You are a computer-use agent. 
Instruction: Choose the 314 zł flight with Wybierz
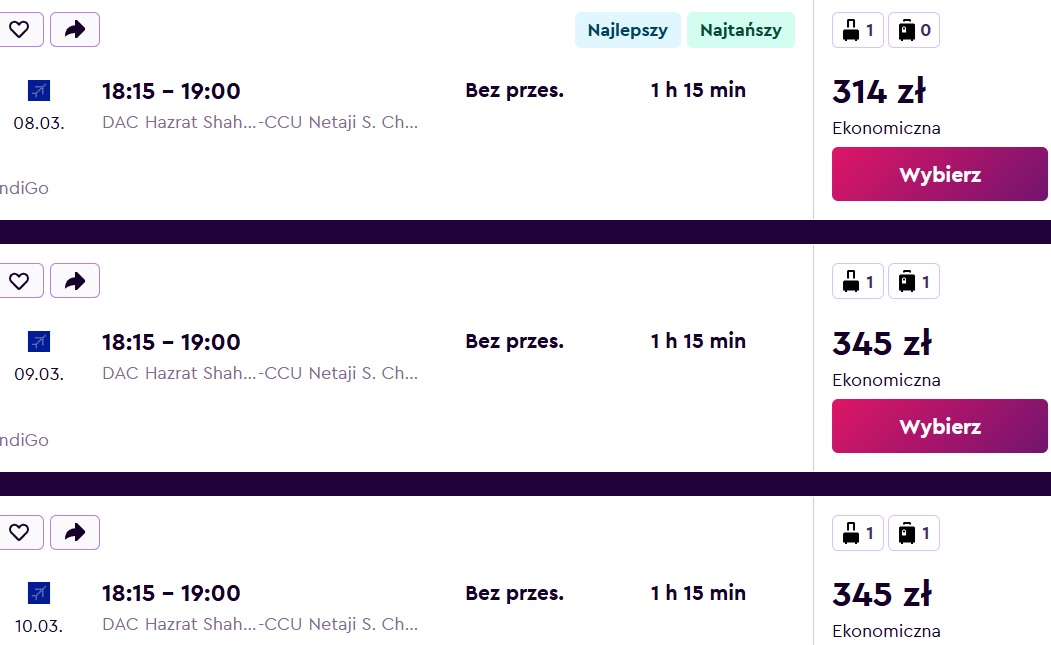tap(940, 174)
